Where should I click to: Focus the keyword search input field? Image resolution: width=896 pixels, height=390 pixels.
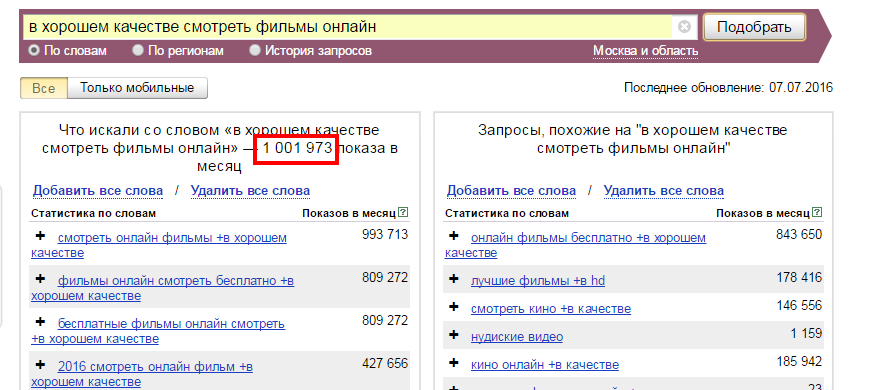point(349,27)
